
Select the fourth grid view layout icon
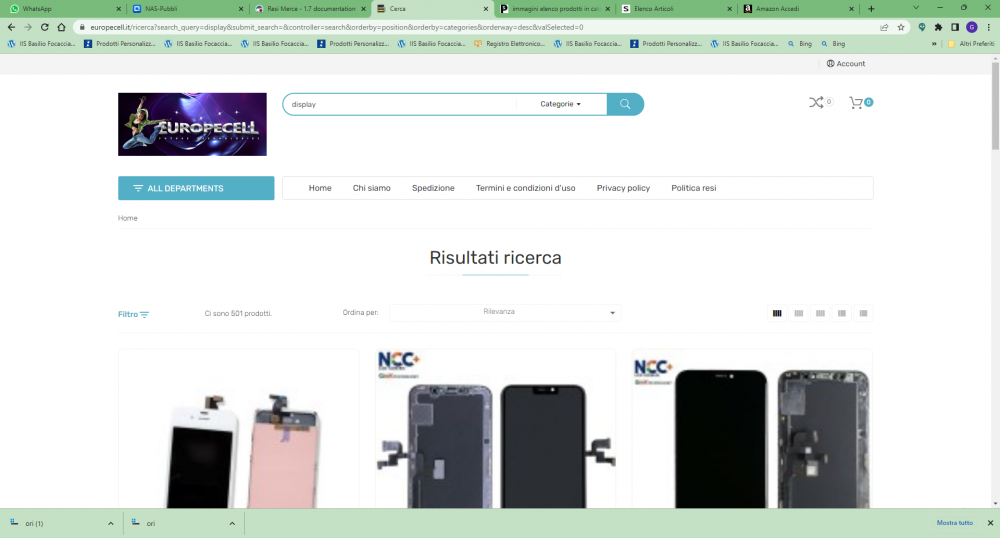click(842, 313)
